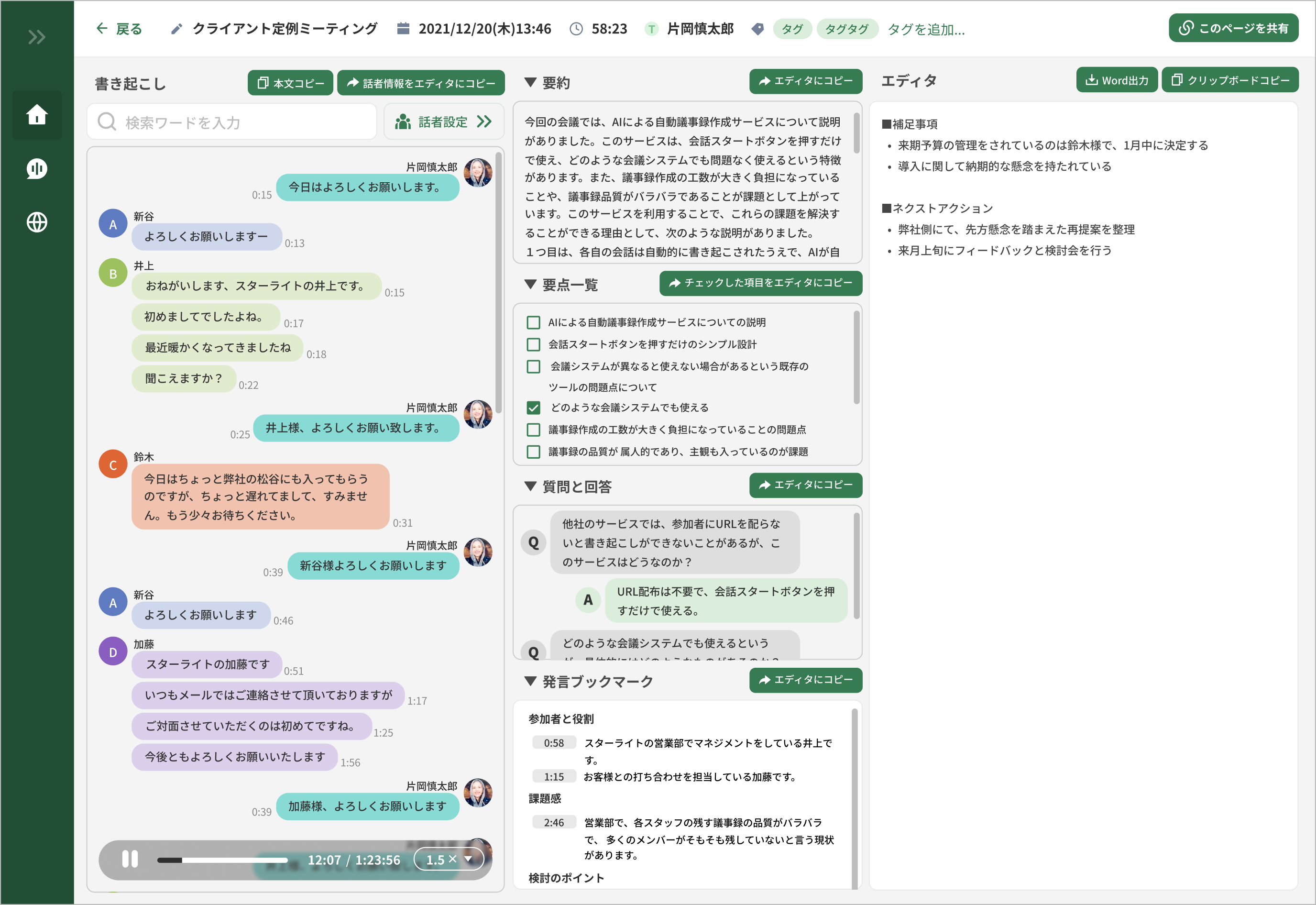
Task: Click このページを共有 share button
Action: click(1233, 28)
